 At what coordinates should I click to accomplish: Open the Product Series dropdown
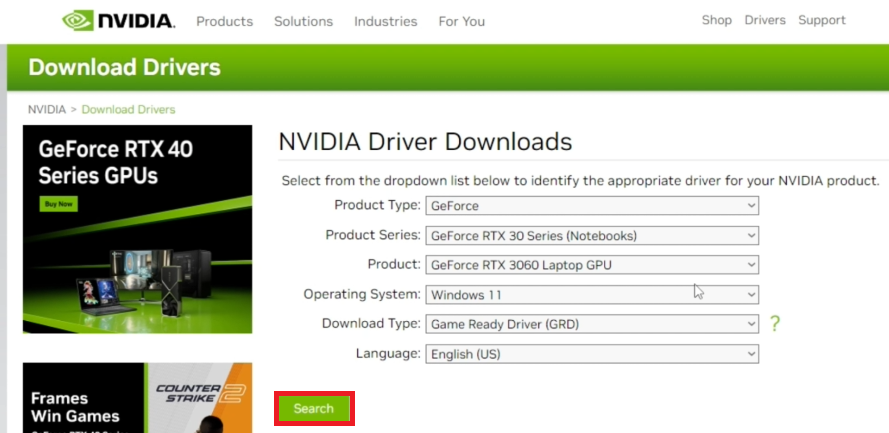[x=592, y=235]
